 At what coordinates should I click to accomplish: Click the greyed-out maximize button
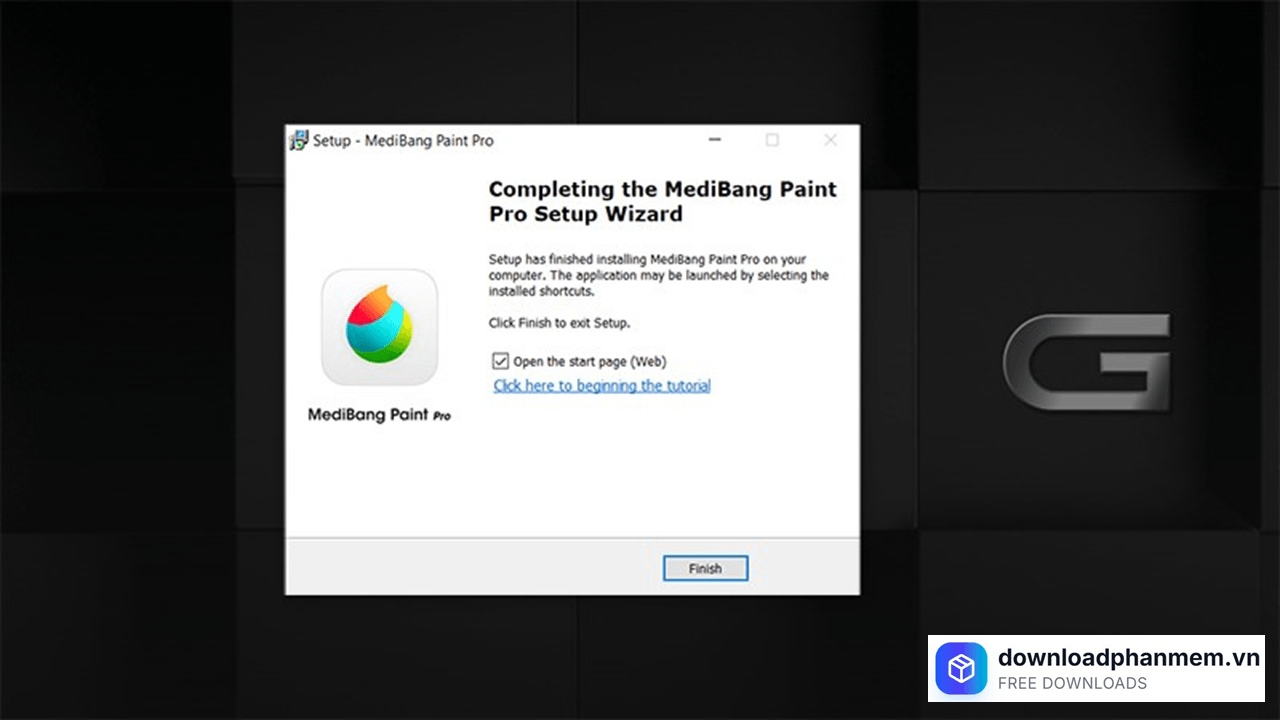[x=772, y=141]
